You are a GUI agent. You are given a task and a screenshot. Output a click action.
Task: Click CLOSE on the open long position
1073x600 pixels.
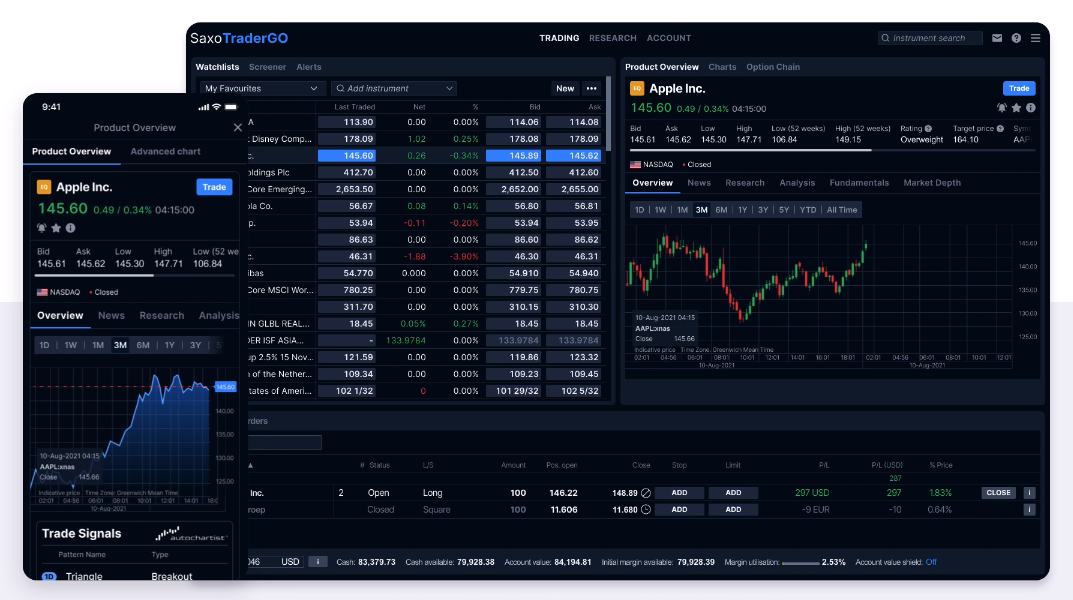coord(998,493)
